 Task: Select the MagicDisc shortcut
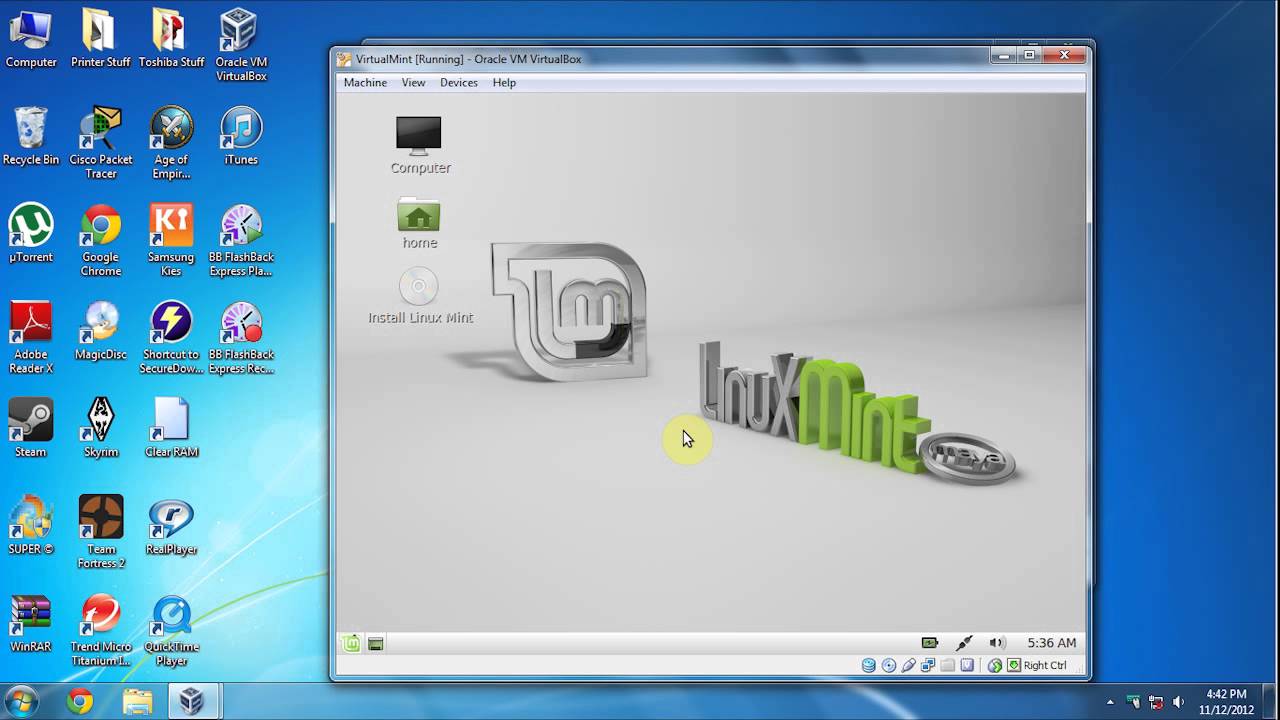coord(100,331)
